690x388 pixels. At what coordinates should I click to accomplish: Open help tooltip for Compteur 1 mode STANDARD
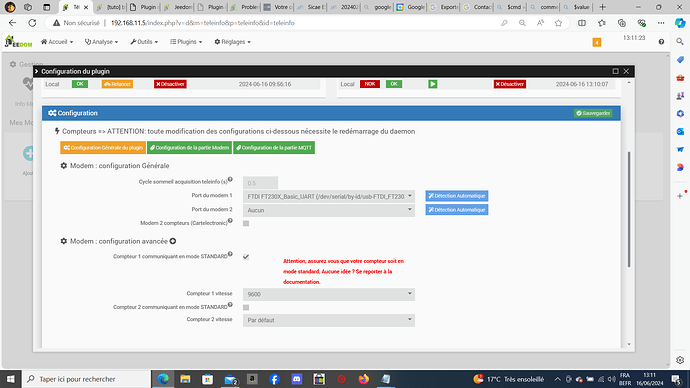(230, 254)
